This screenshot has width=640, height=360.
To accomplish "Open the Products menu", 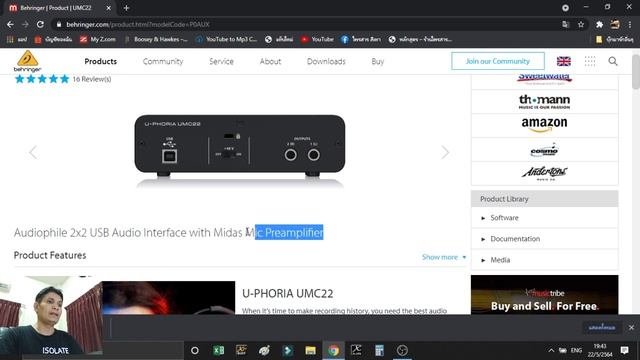I will click(x=100, y=61).
